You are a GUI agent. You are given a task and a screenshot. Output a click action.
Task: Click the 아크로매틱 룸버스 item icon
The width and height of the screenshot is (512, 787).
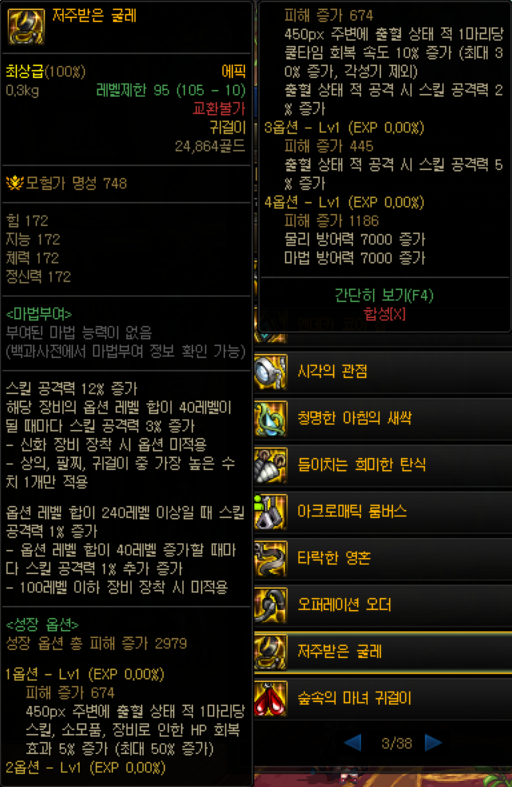[271, 512]
